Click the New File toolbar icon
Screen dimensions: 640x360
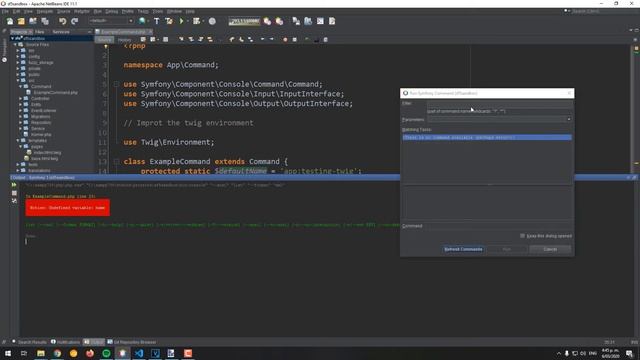tap(9, 21)
